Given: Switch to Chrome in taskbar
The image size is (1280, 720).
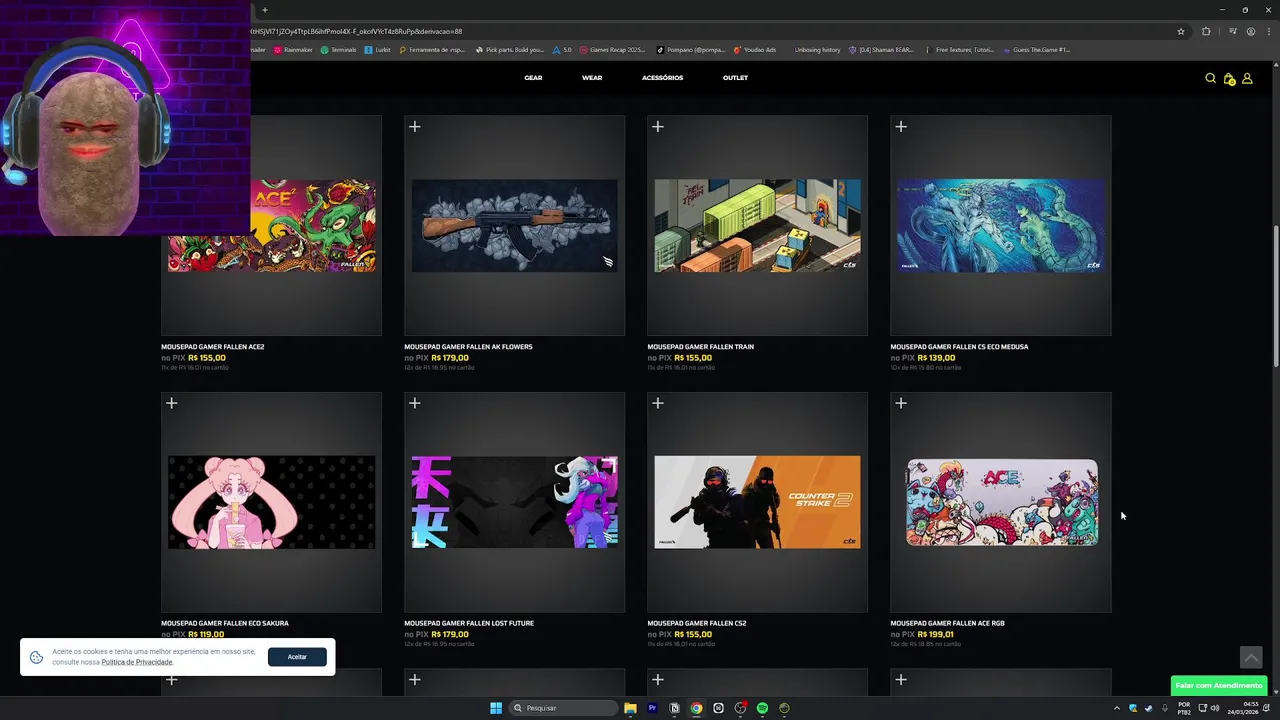Looking at the screenshot, I should (x=696, y=708).
